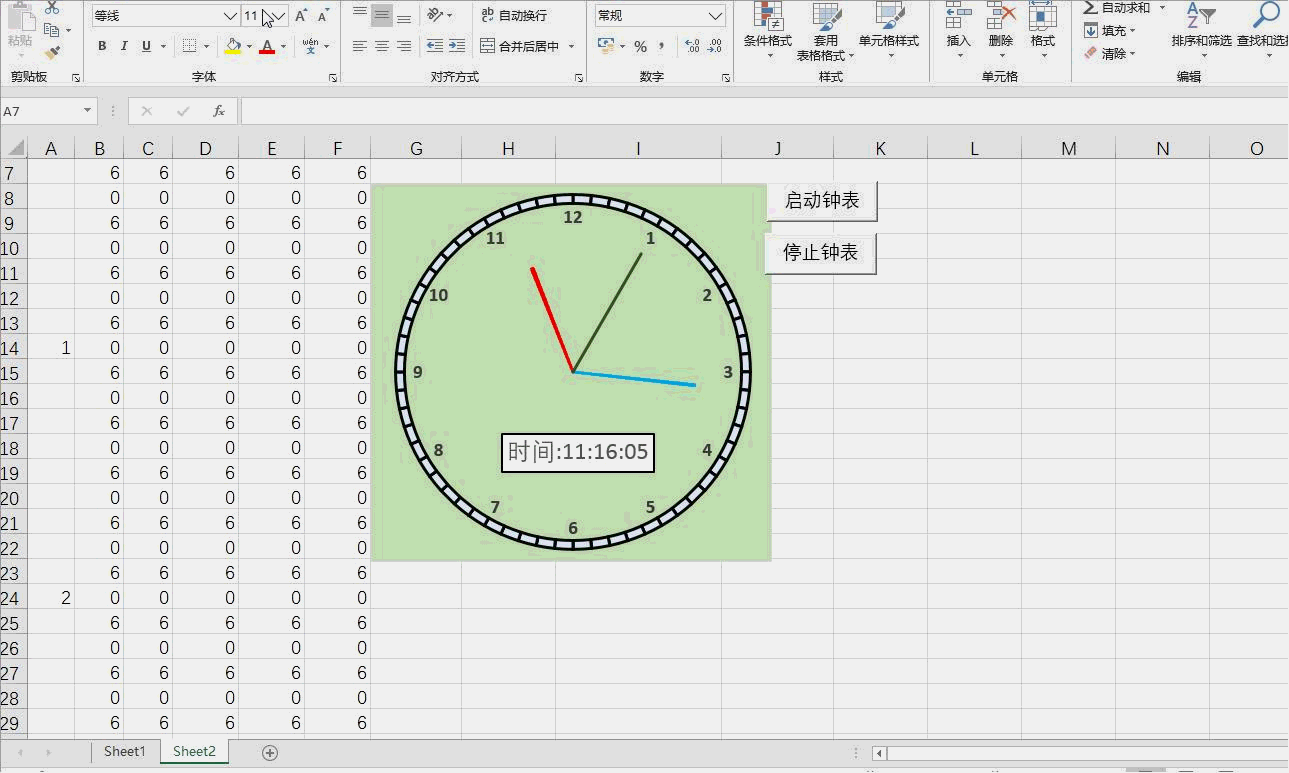The width and height of the screenshot is (1289, 773).
Task: Select middle vertical alignment icon
Action: [x=382, y=15]
